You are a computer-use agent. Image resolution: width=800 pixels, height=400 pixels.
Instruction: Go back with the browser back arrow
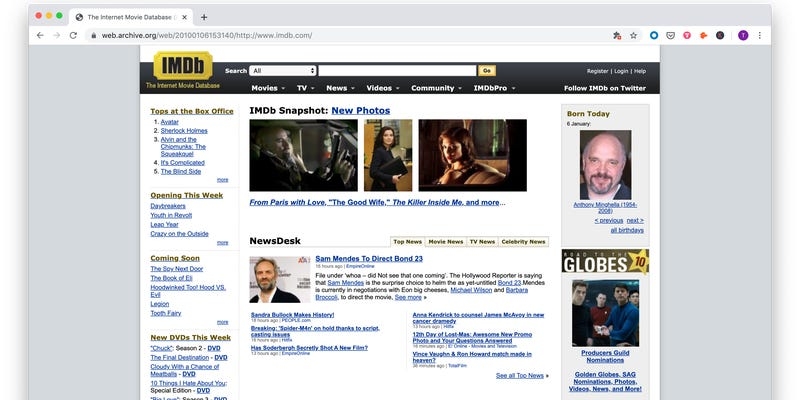(x=40, y=35)
